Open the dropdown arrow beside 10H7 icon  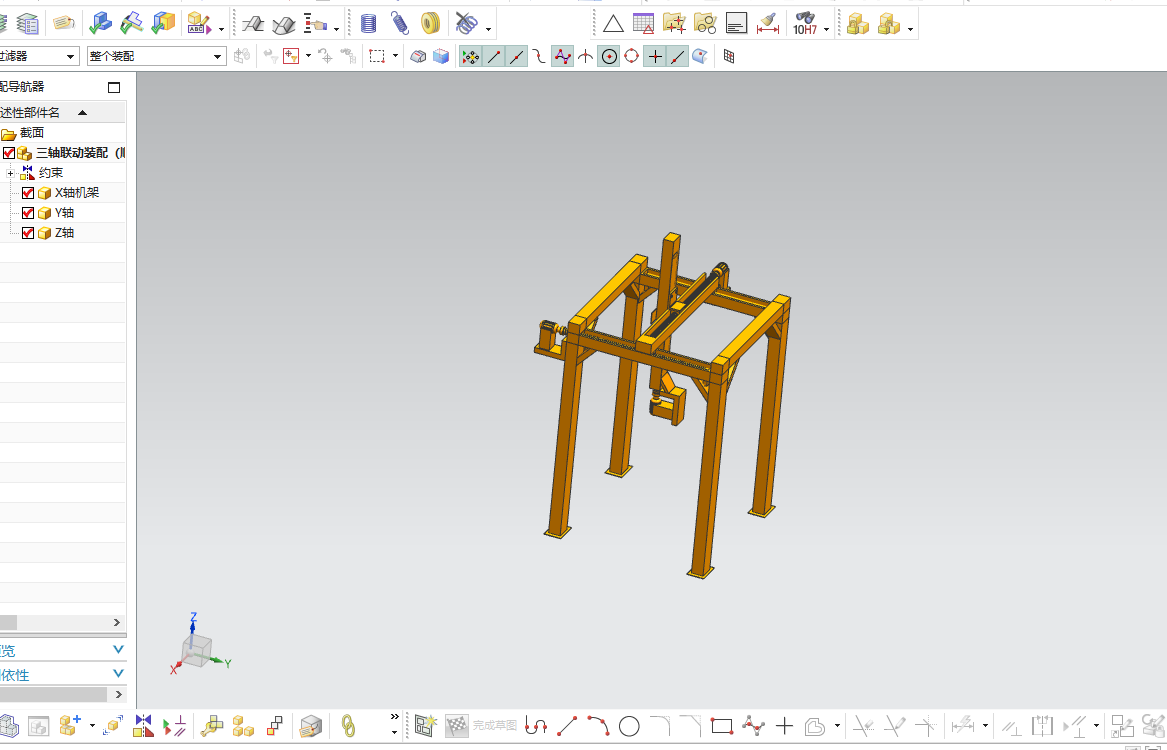(826, 30)
